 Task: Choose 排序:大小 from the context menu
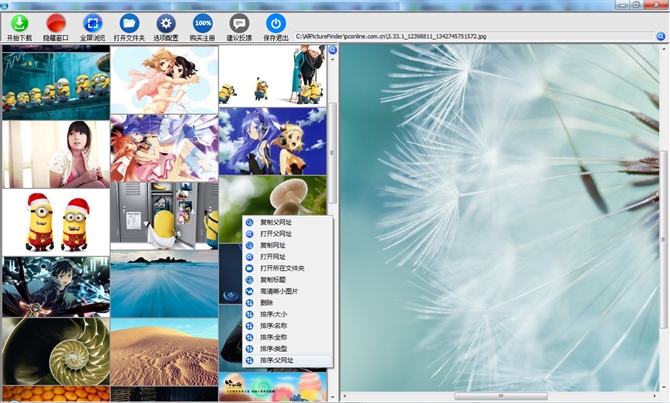[273, 314]
